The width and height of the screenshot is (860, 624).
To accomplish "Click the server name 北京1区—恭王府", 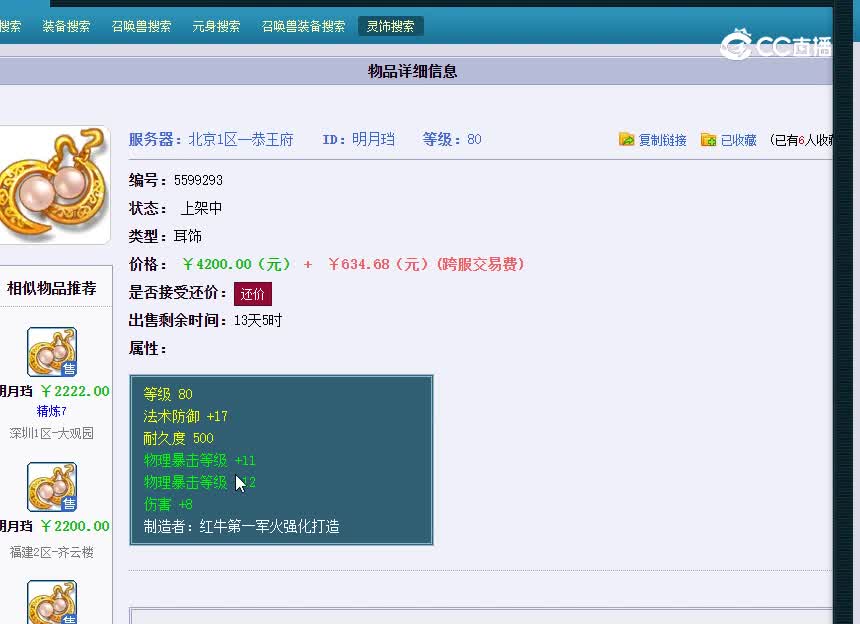I will pyautogui.click(x=241, y=139).
